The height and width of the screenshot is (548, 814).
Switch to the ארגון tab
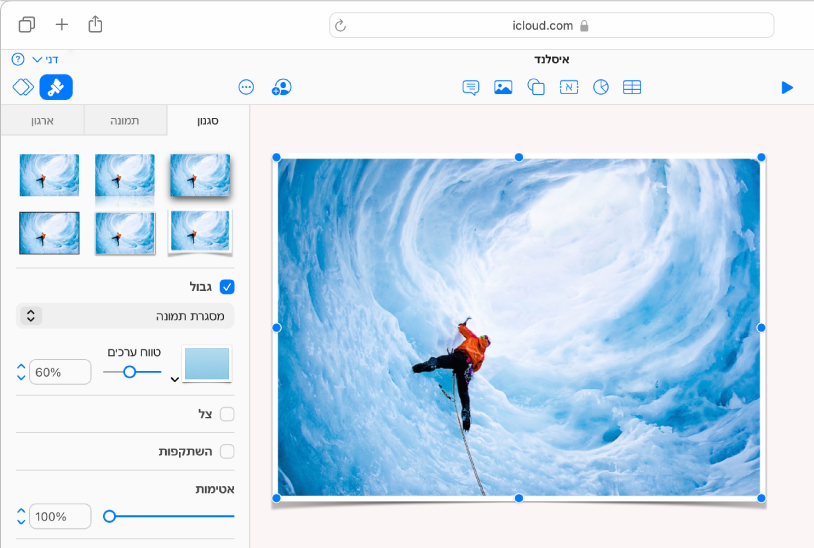42,121
